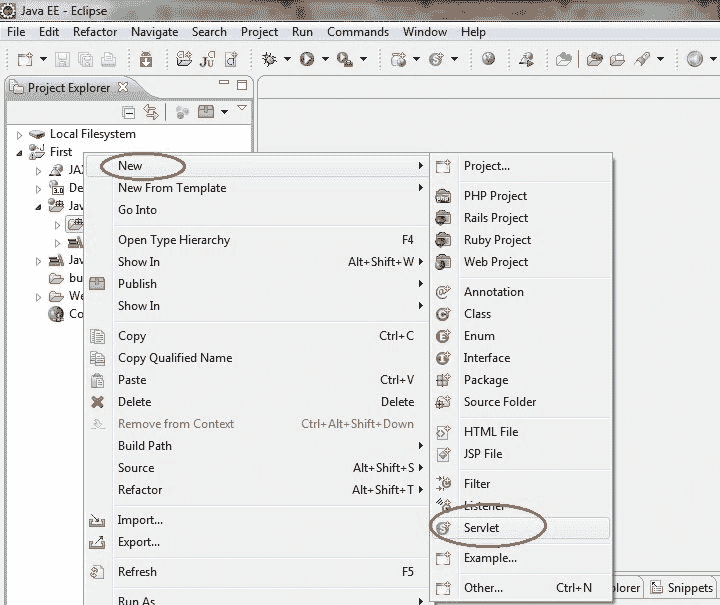Open dropdown arrow next to External Tools
720x605 pixels.
363,59
